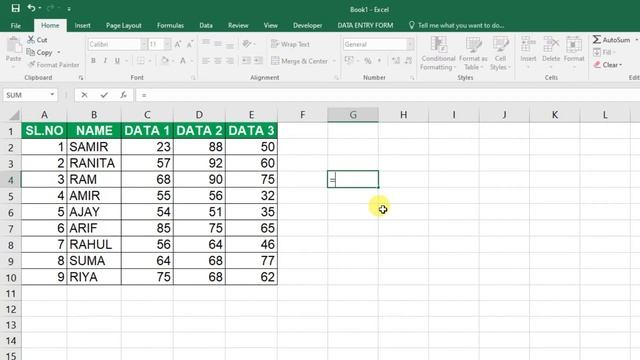The height and width of the screenshot is (360, 640).
Task: Click Decrease Indent icon
Action: point(246,61)
